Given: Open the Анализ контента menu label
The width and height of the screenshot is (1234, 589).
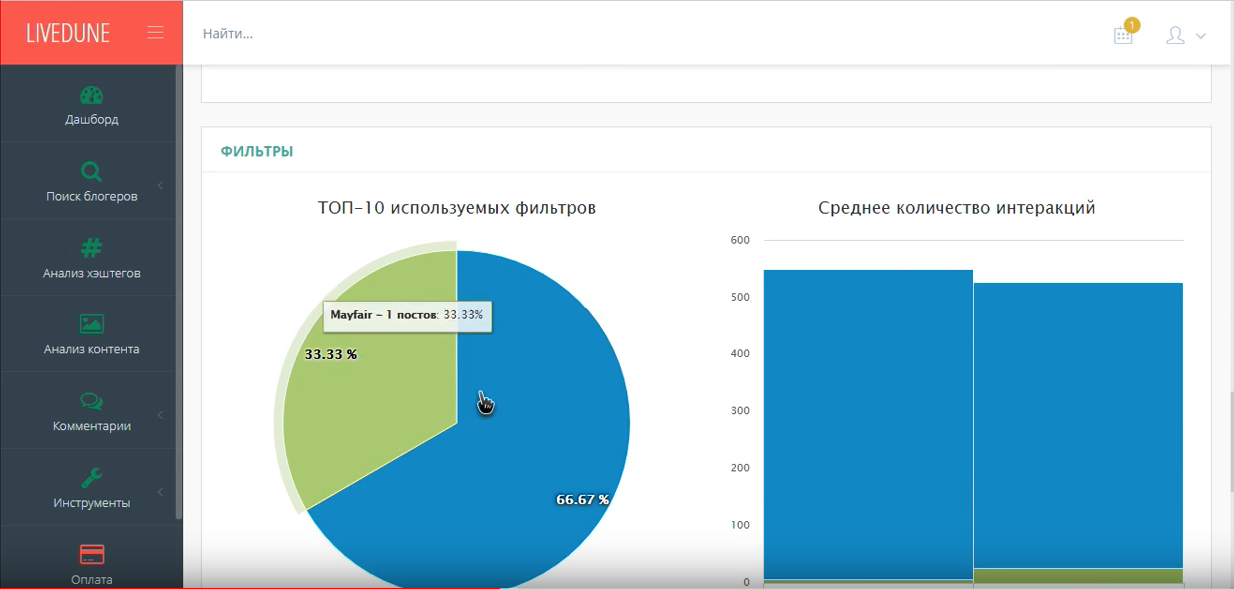Looking at the screenshot, I should coord(91,349).
